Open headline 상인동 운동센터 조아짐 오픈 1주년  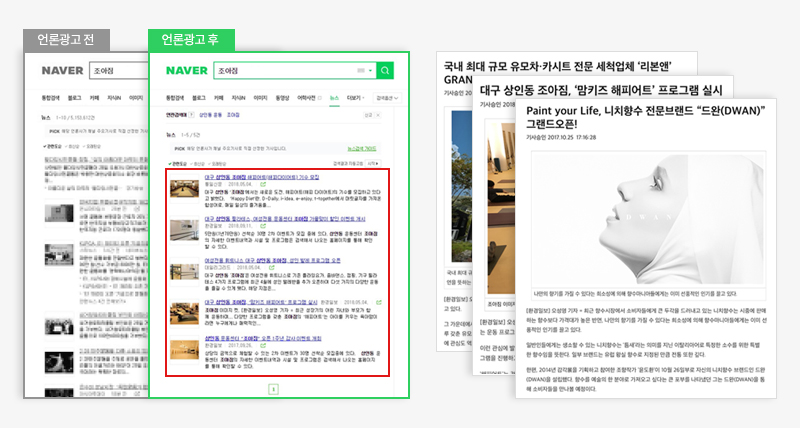pyautogui.click(x=263, y=338)
